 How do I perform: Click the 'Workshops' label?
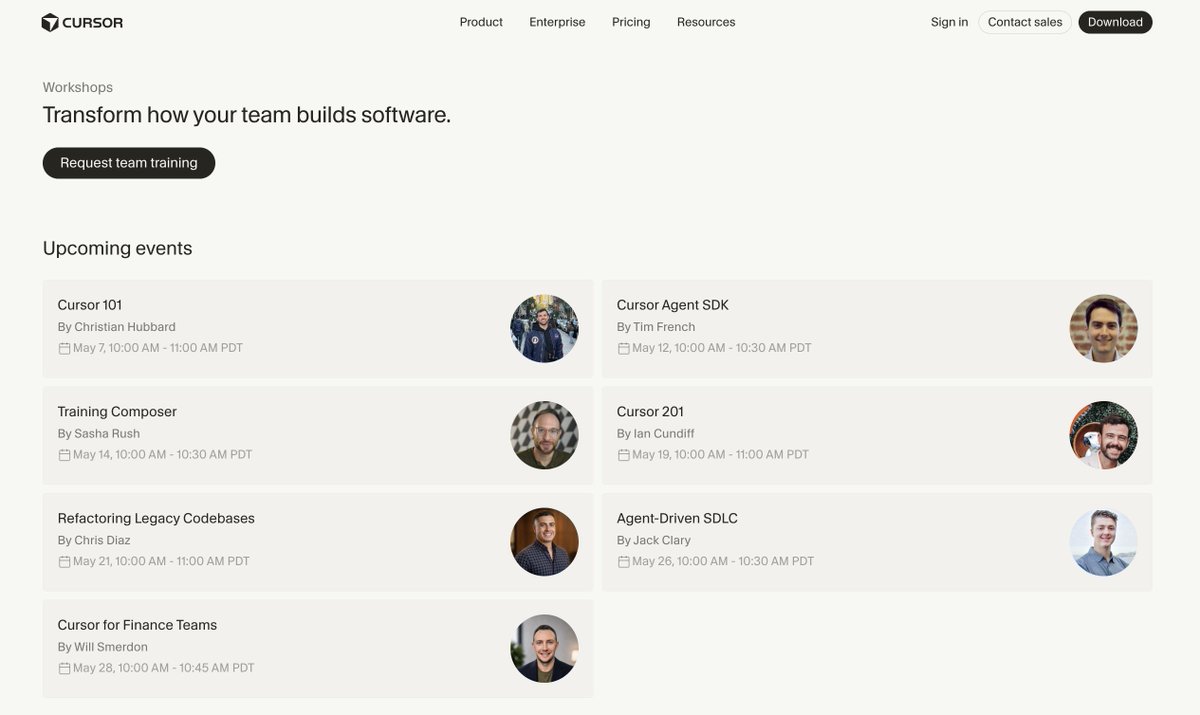click(77, 87)
